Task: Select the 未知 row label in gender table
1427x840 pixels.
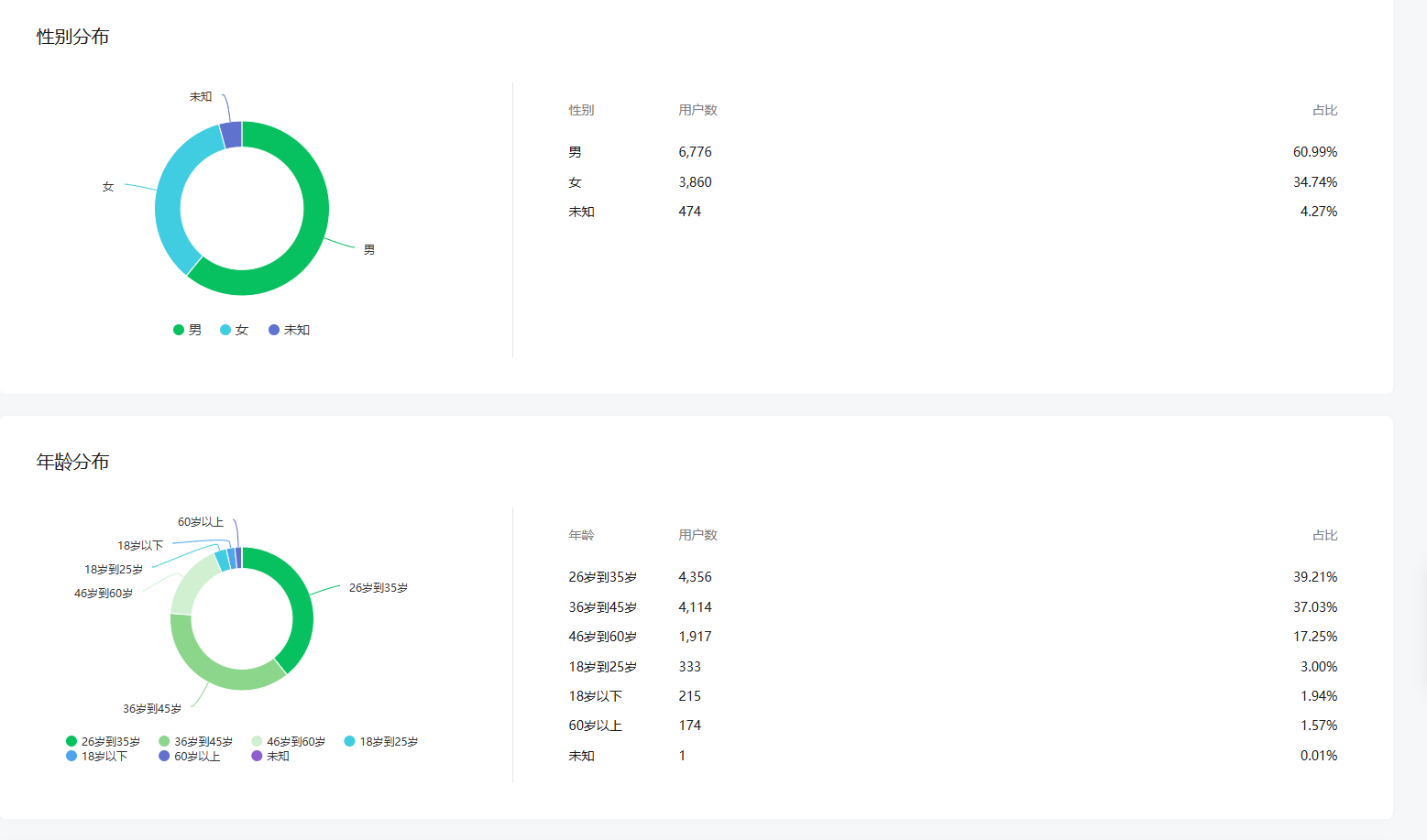Action: point(581,212)
